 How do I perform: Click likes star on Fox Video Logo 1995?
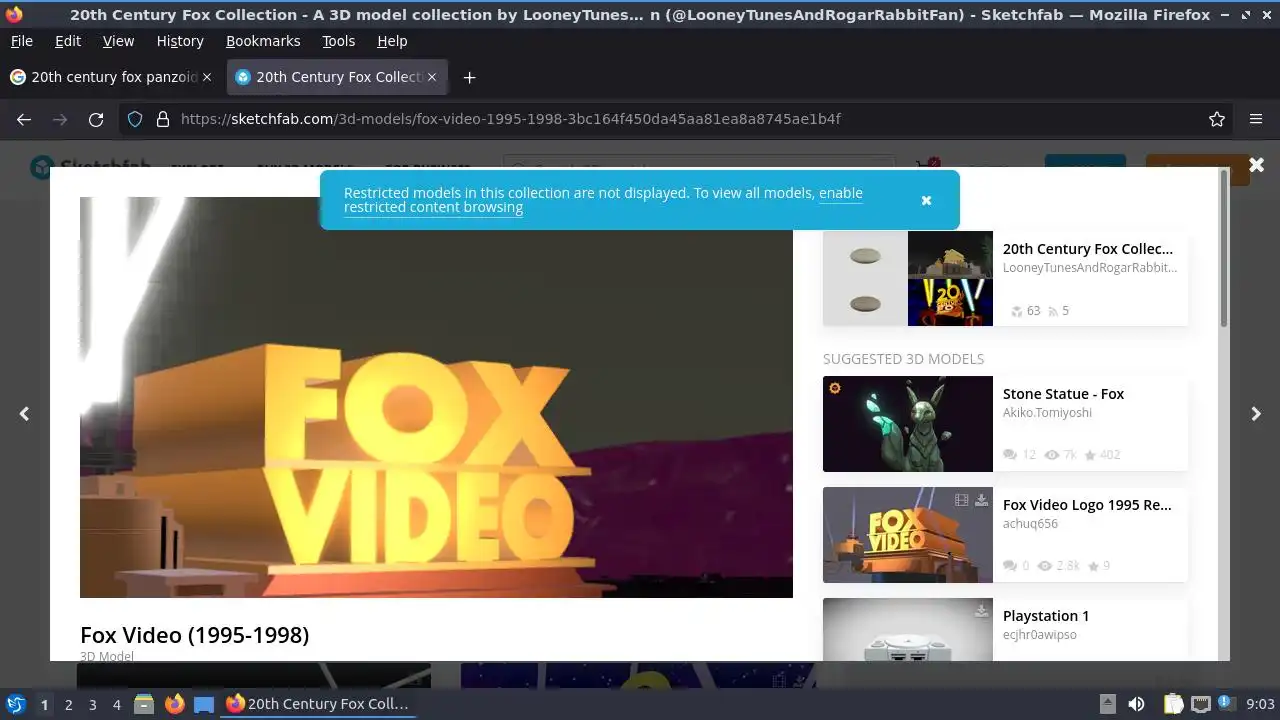click(x=1092, y=566)
